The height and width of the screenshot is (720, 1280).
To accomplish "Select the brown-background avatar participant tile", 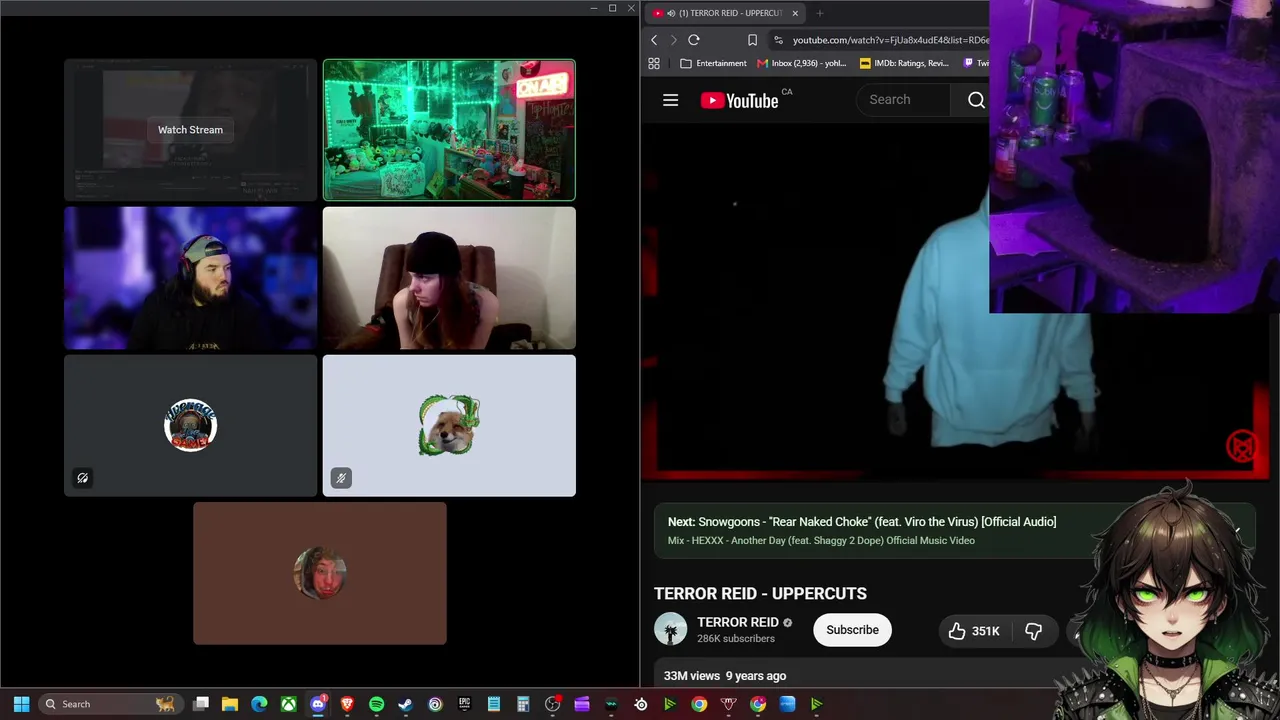I will click(320, 574).
